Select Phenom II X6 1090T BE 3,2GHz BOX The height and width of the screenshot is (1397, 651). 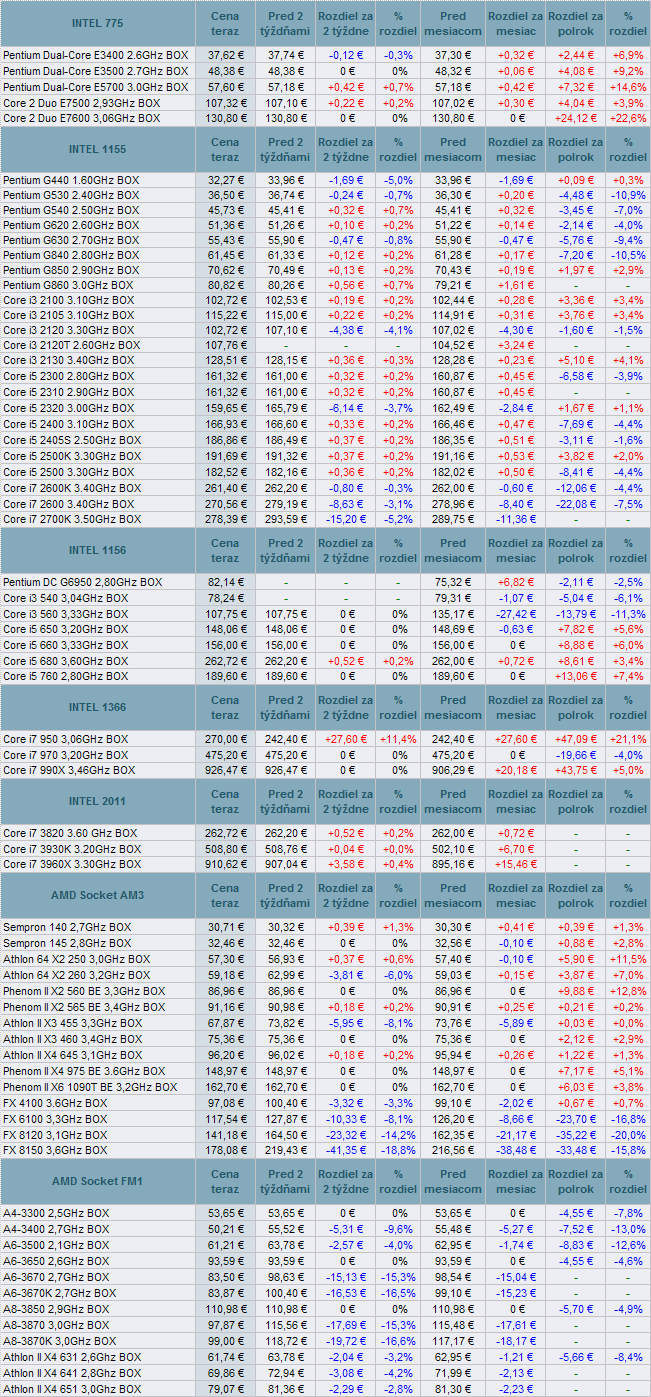pos(90,1087)
